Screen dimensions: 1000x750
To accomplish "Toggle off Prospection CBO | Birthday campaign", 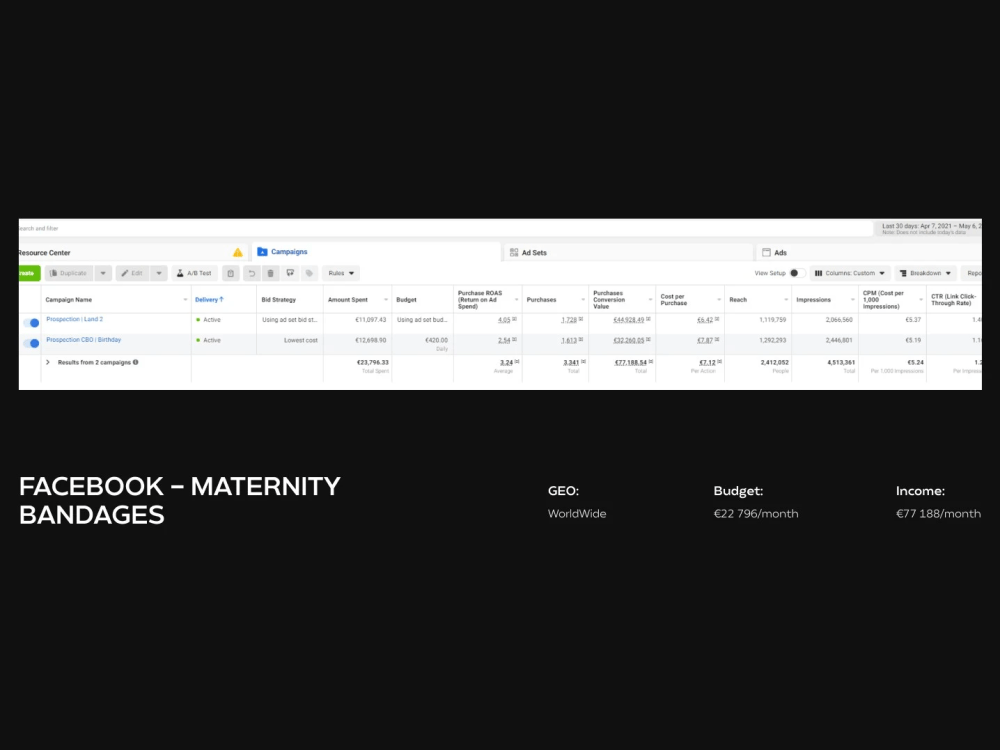I will coord(31,343).
